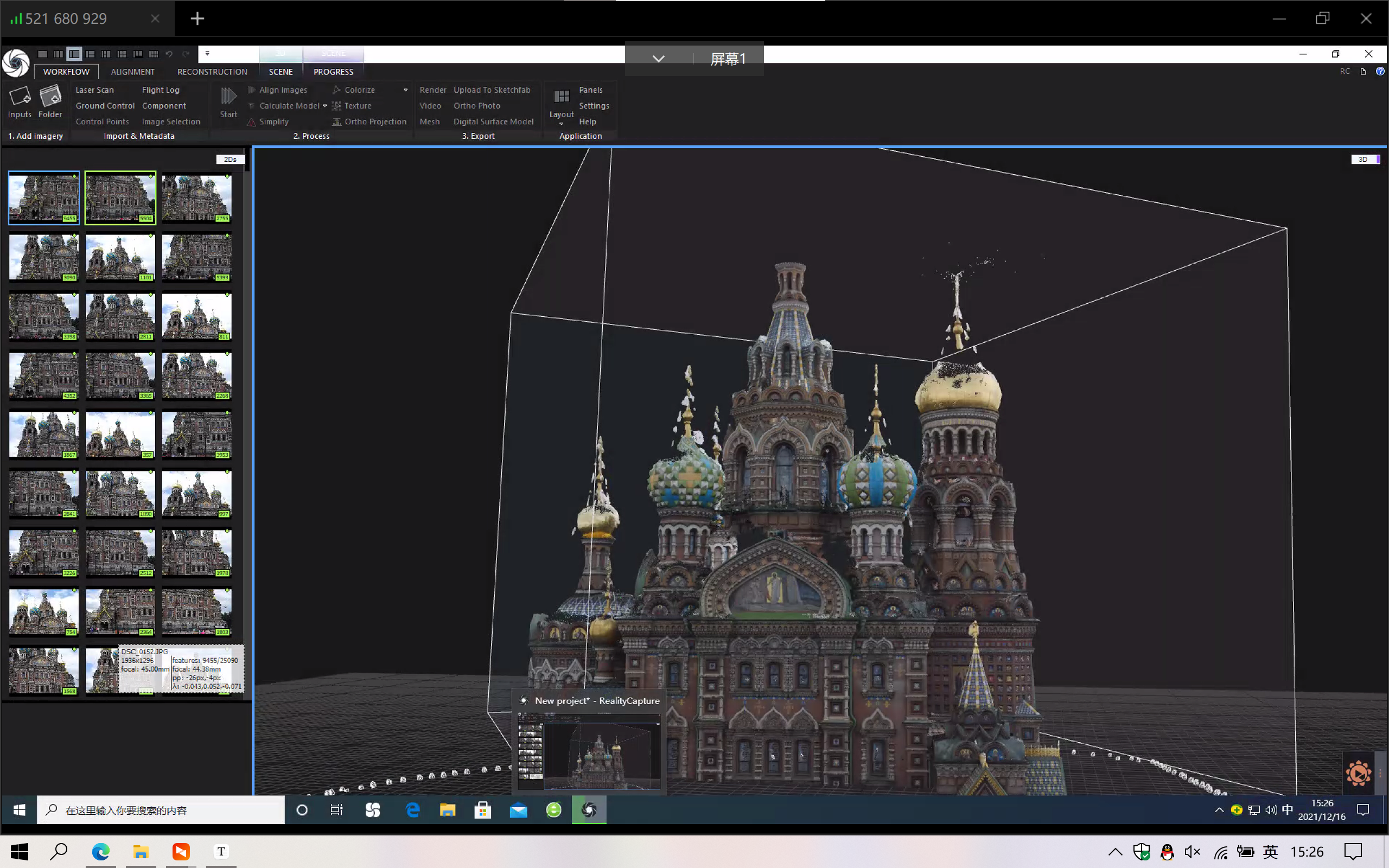
Task: Click New project RealityCapture window preview
Action: 589,741
